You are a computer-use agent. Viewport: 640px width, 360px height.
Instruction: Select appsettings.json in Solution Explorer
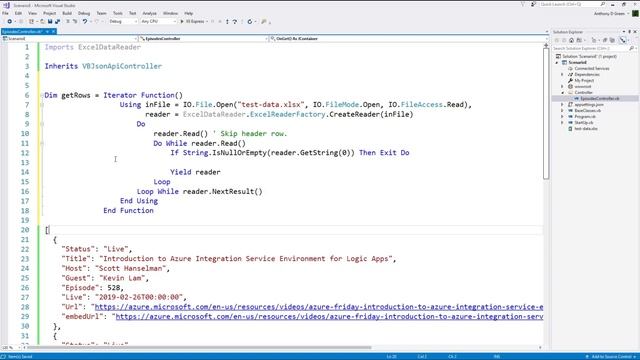586,104
